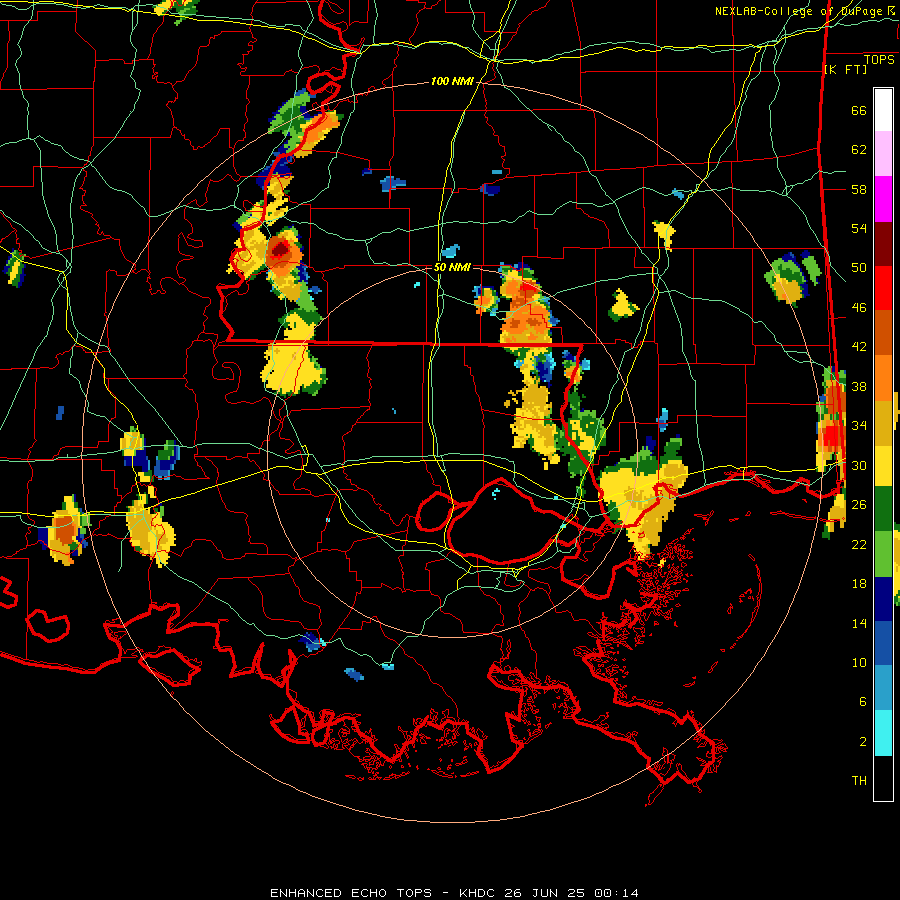Click the "TOPS" legend title
Screen dimensions: 900x900
tap(879, 59)
